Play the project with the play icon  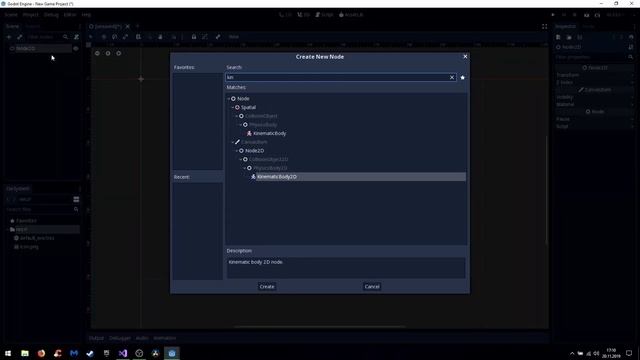point(553,15)
